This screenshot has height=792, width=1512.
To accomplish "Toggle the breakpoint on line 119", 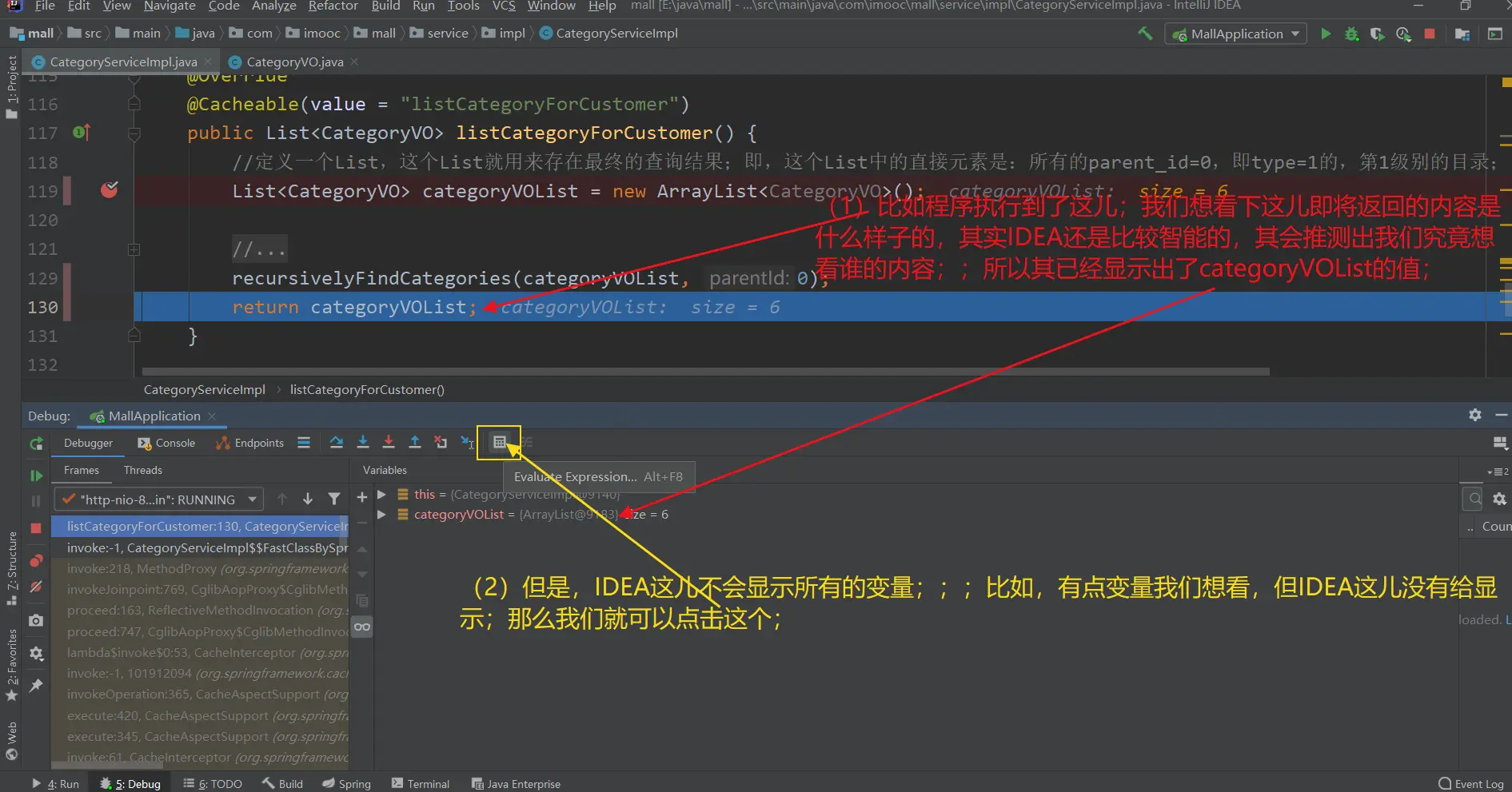I will [x=110, y=191].
